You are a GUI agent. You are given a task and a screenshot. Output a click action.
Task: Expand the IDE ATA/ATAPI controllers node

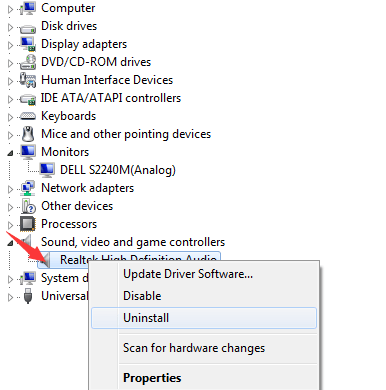[10, 99]
